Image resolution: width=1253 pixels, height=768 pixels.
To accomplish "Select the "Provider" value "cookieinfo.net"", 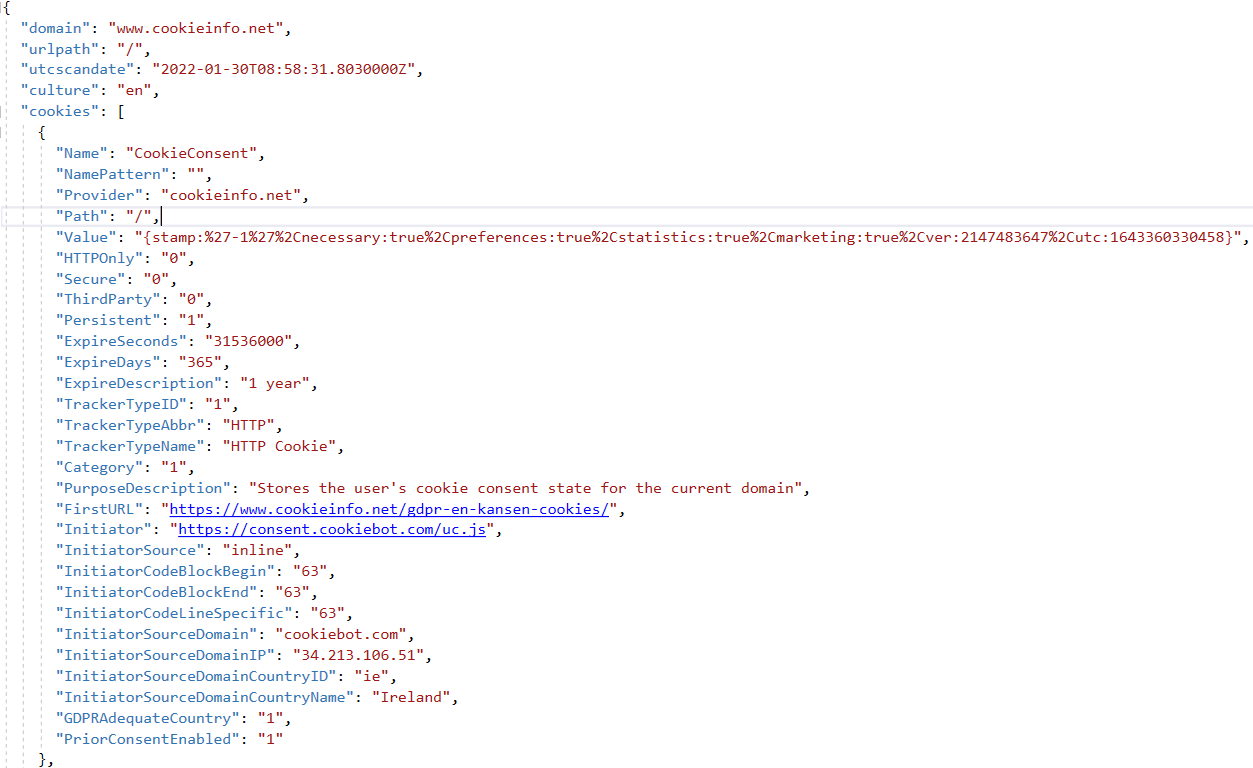I will tap(232, 194).
